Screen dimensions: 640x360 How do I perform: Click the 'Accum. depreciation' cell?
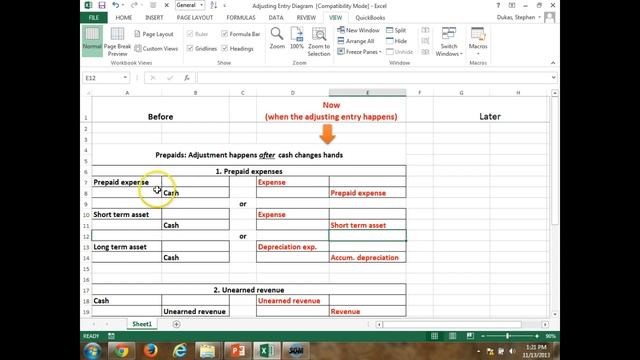367,258
